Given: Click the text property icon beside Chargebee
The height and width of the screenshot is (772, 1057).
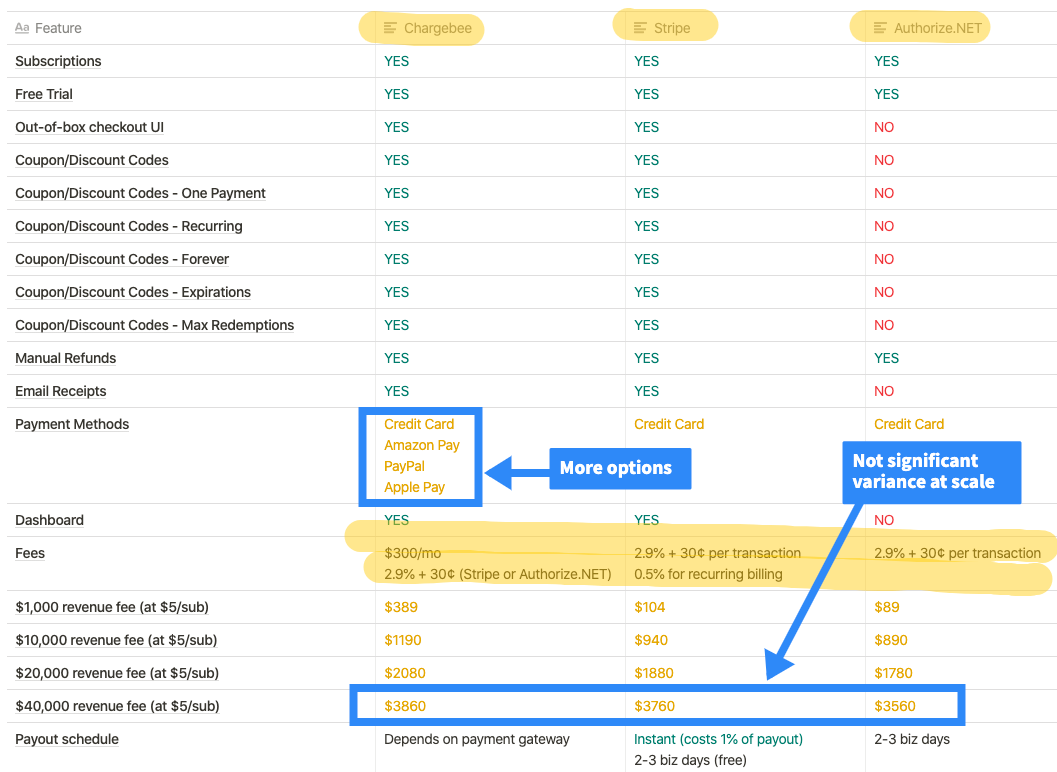Looking at the screenshot, I should 390,28.
